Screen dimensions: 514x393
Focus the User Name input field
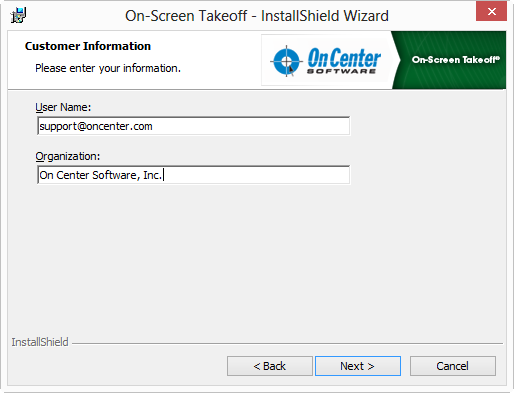[x=194, y=126]
